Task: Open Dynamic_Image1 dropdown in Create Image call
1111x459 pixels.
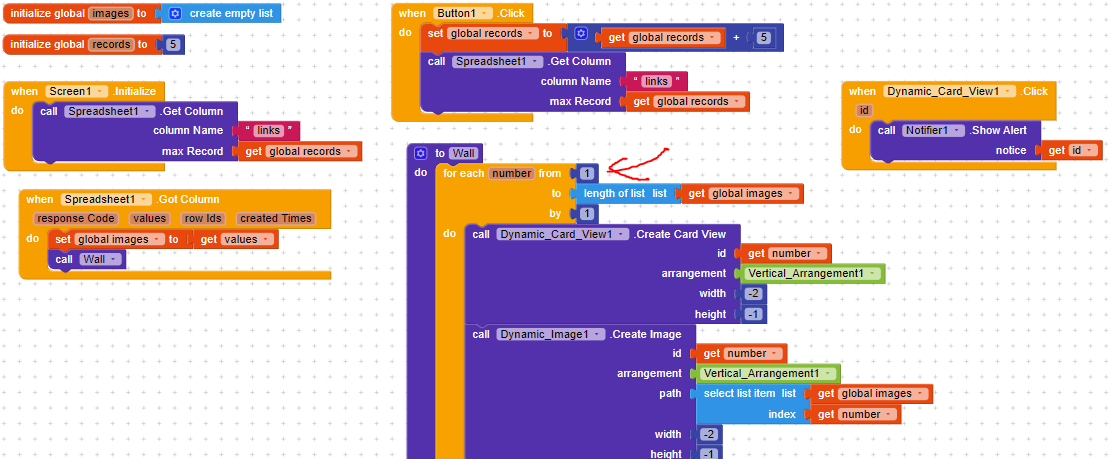Action: pos(597,334)
